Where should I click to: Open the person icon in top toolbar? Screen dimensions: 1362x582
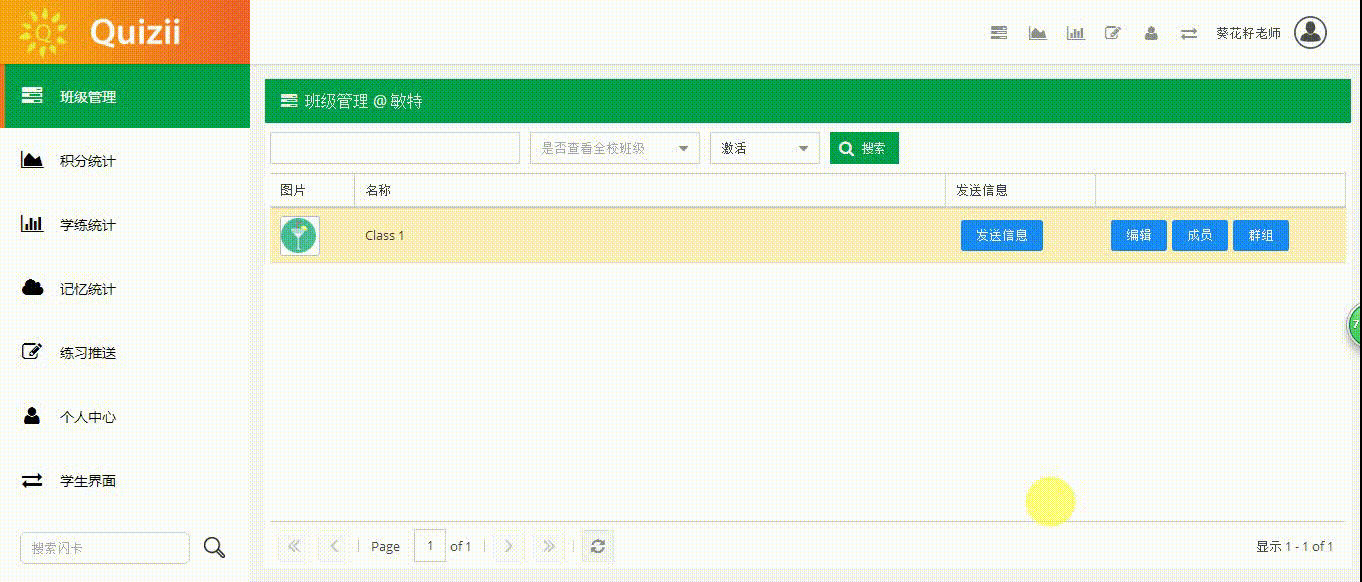pos(1151,33)
